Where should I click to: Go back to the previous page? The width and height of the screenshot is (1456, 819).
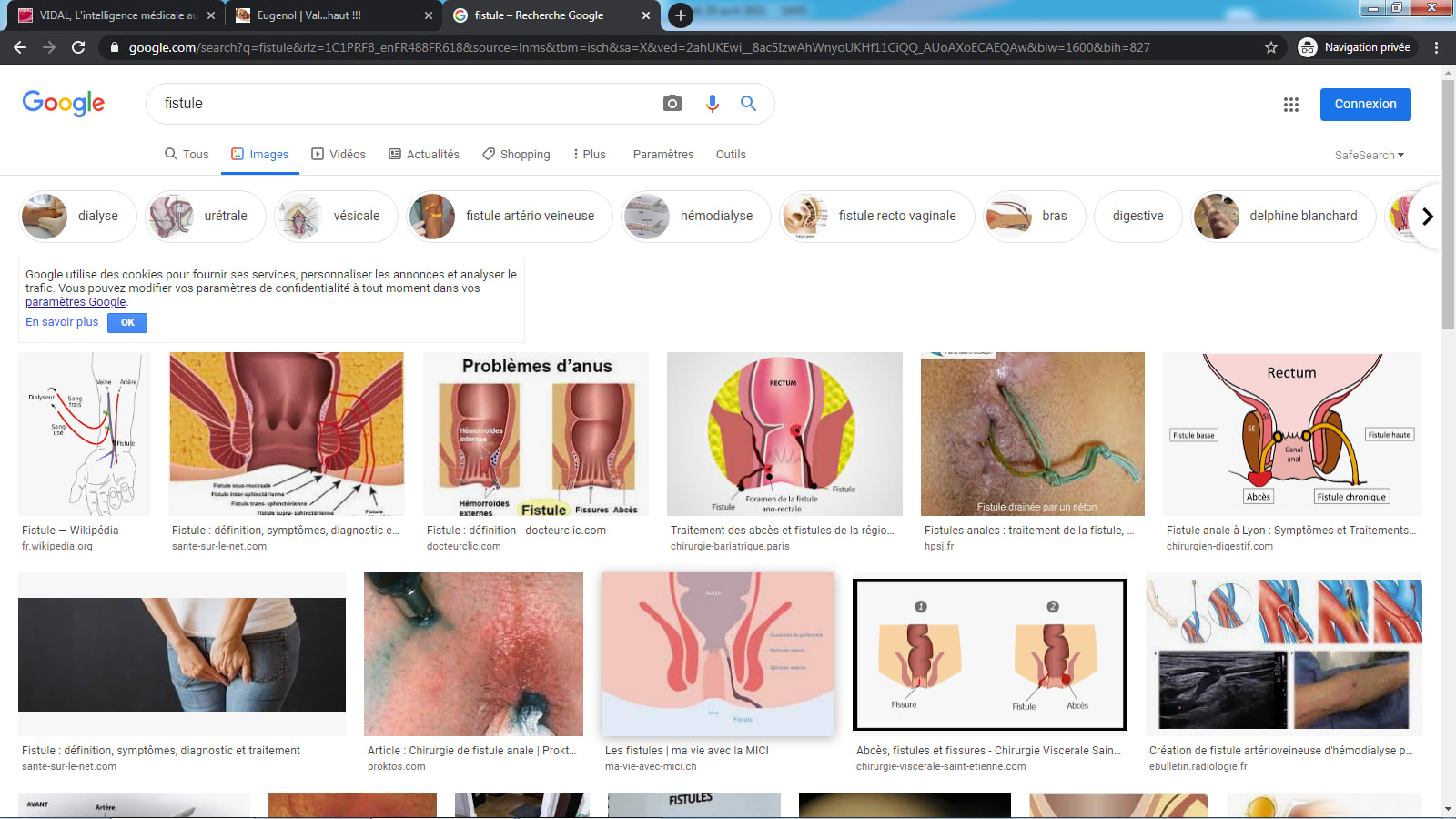click(x=20, y=47)
